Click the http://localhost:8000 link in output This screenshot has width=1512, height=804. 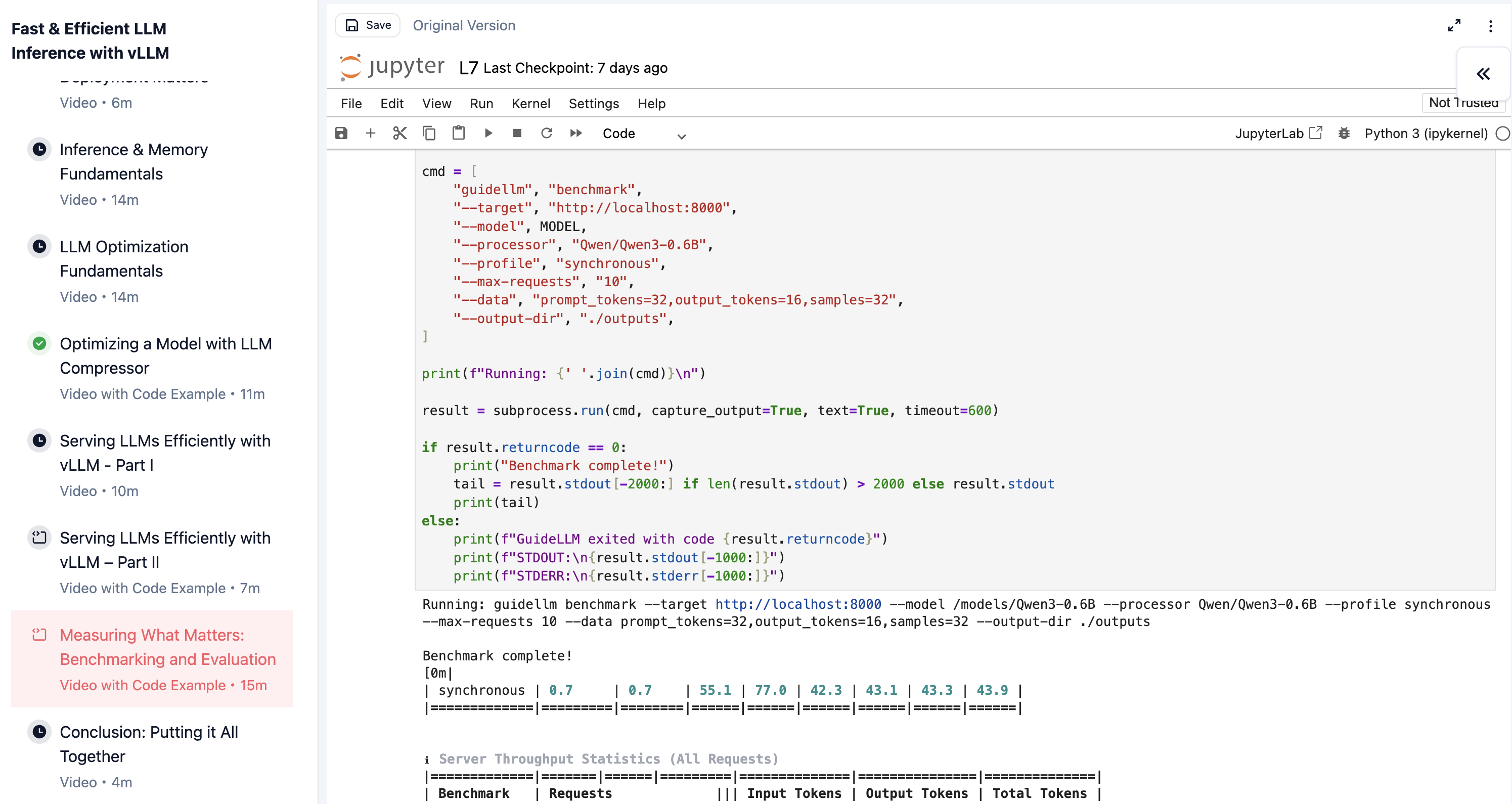click(x=797, y=604)
